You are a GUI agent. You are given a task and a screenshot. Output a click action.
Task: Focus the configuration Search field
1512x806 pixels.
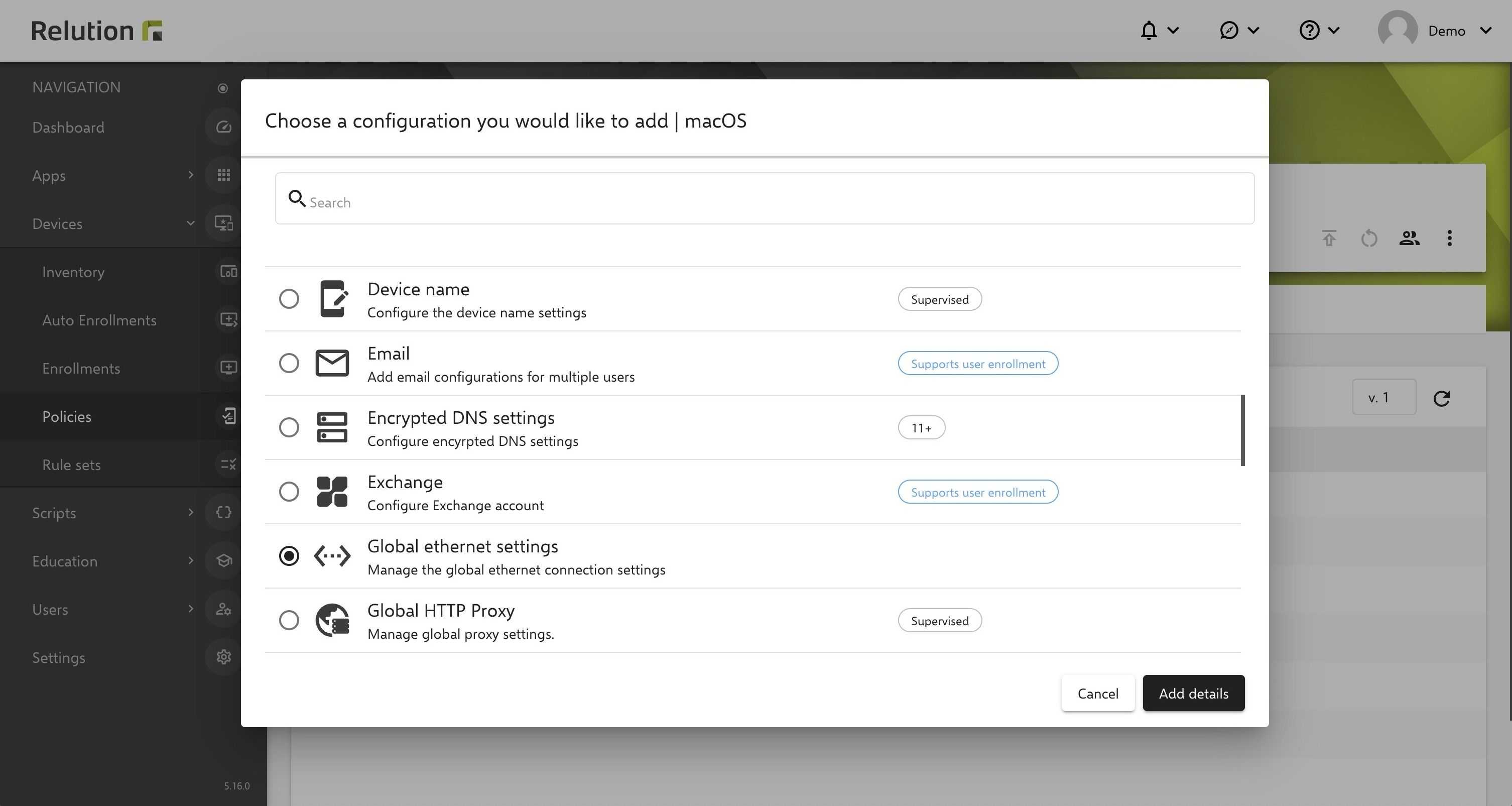[764, 198]
